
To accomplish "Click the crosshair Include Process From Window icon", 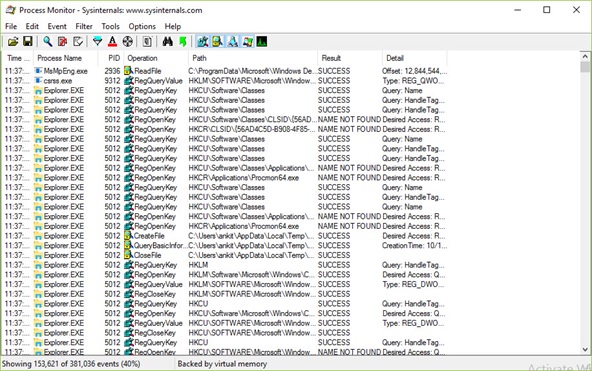I will pos(128,42).
